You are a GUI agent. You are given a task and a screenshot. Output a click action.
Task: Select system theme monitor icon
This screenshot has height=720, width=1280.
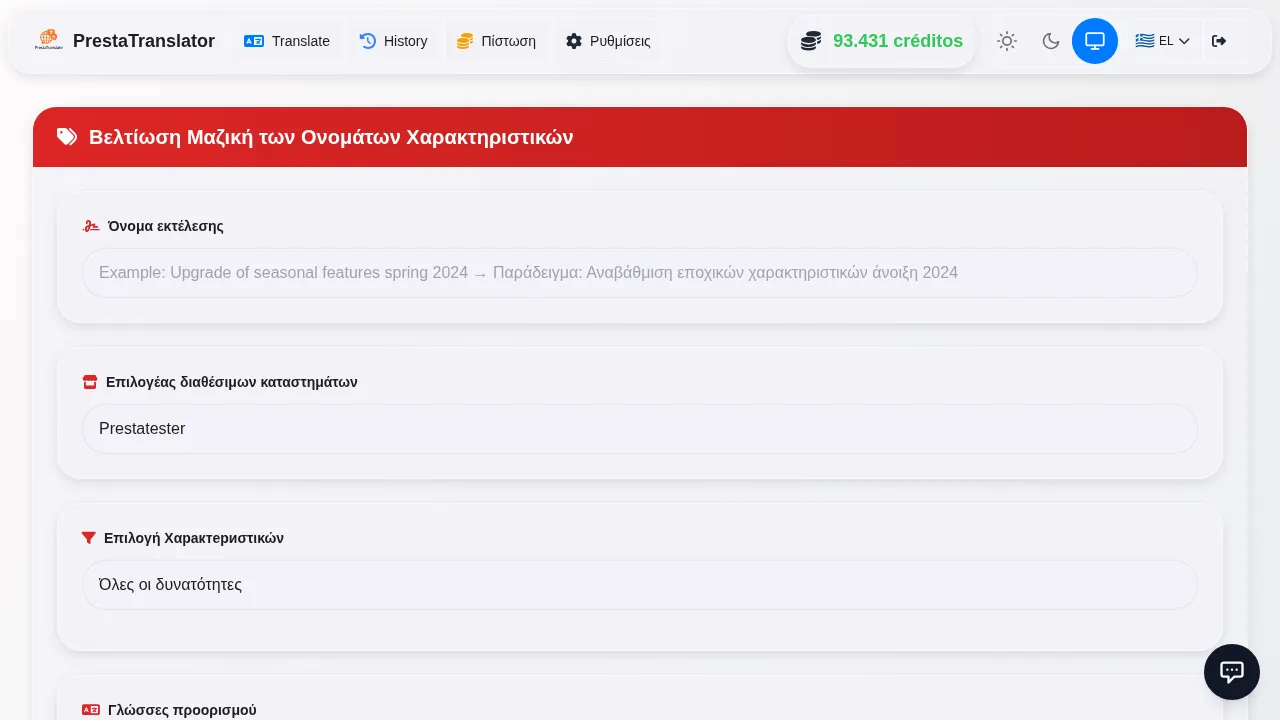click(1095, 41)
